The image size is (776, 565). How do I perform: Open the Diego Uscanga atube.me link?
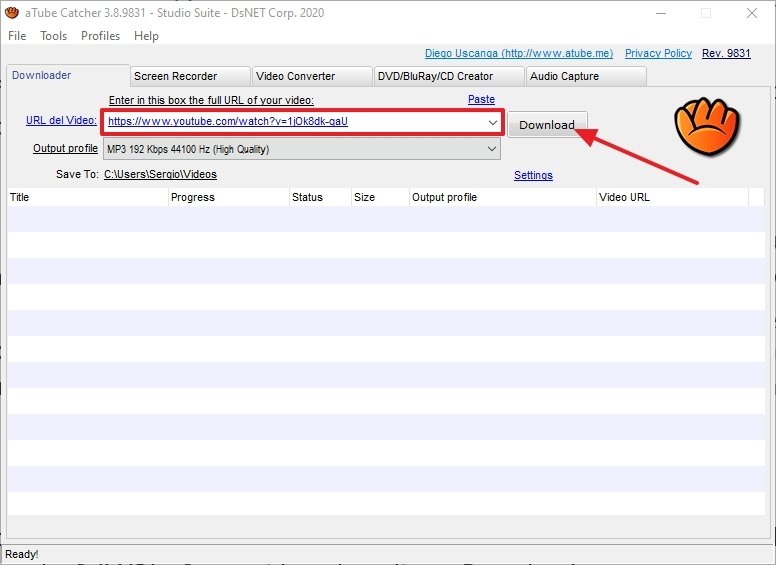point(519,53)
